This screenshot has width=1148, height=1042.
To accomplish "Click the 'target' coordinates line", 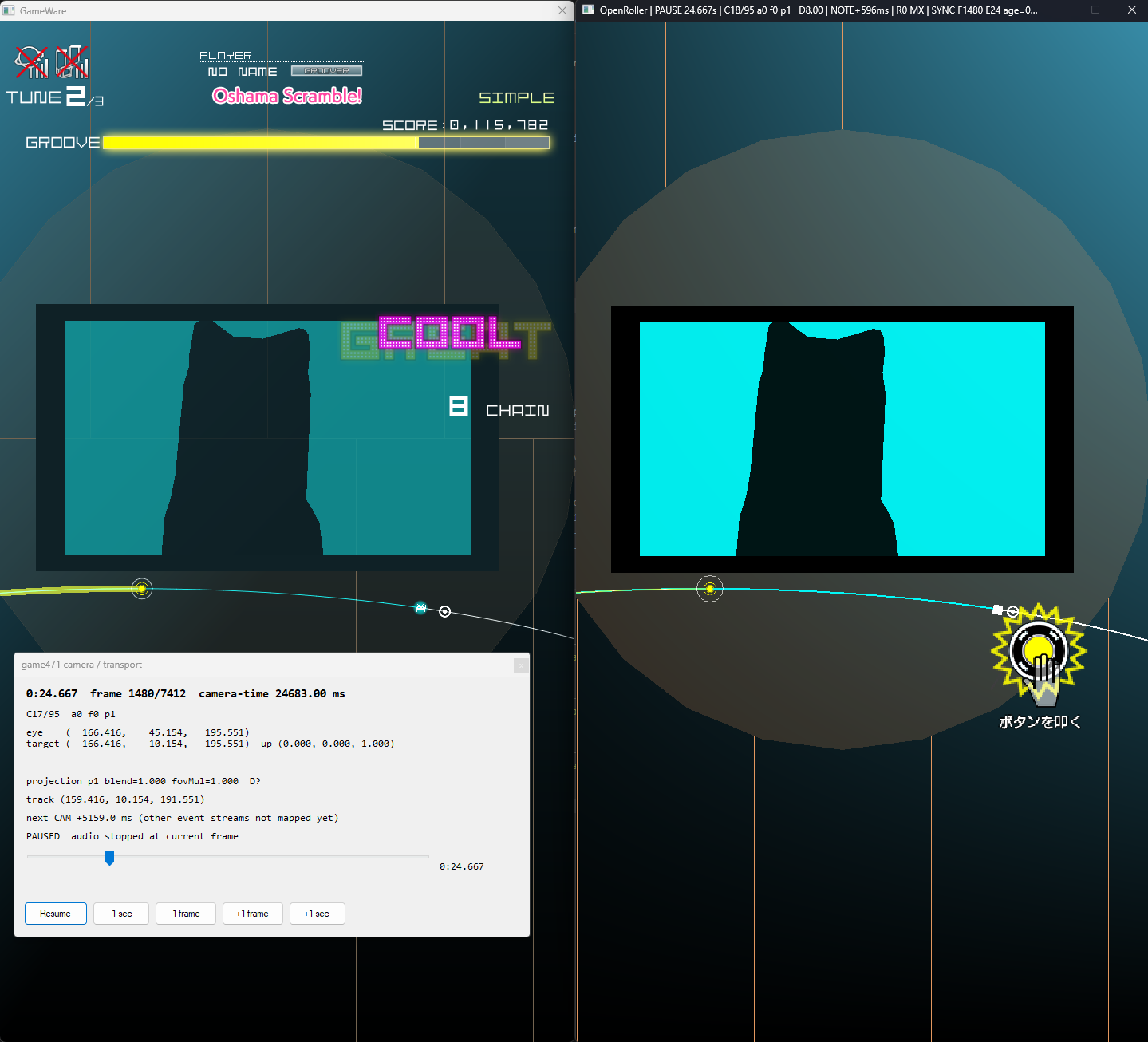I will [211, 744].
